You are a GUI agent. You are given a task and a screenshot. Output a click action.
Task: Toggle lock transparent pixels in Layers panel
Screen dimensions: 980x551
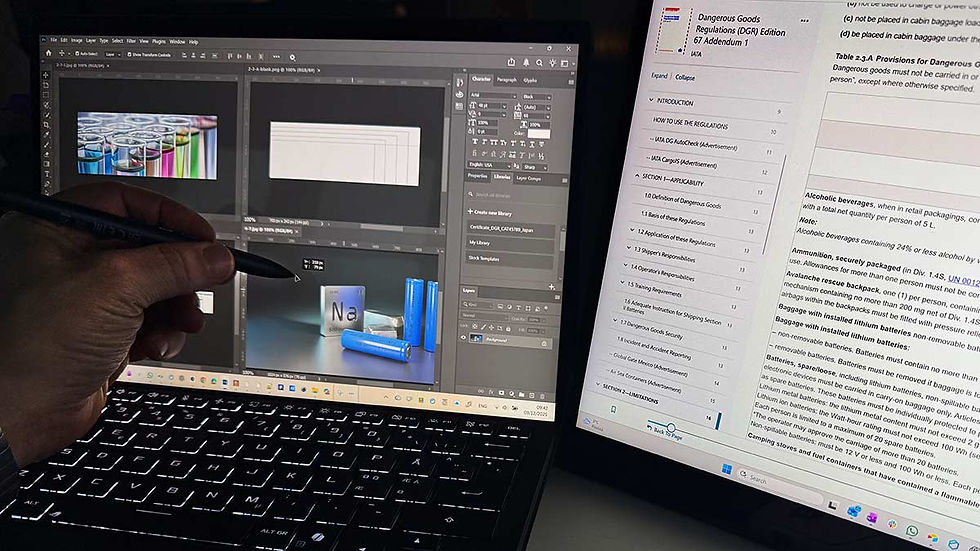(x=475, y=327)
